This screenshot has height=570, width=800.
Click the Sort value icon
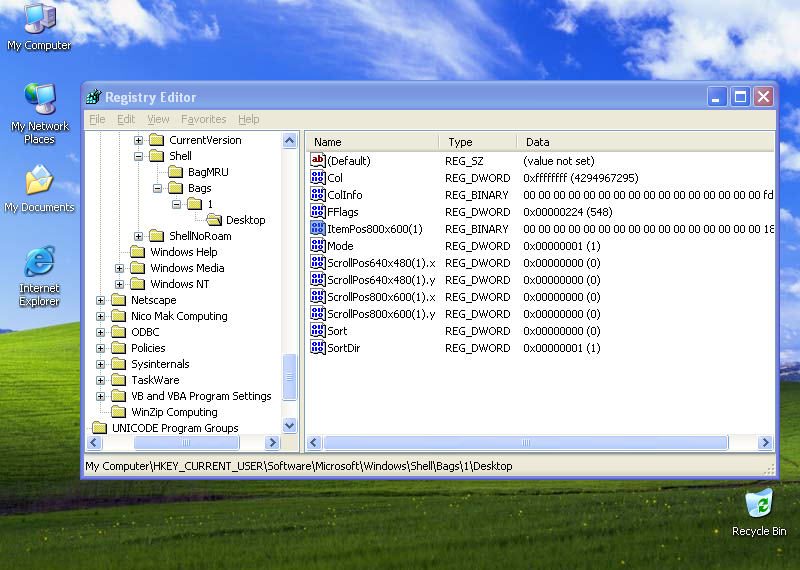[317, 331]
